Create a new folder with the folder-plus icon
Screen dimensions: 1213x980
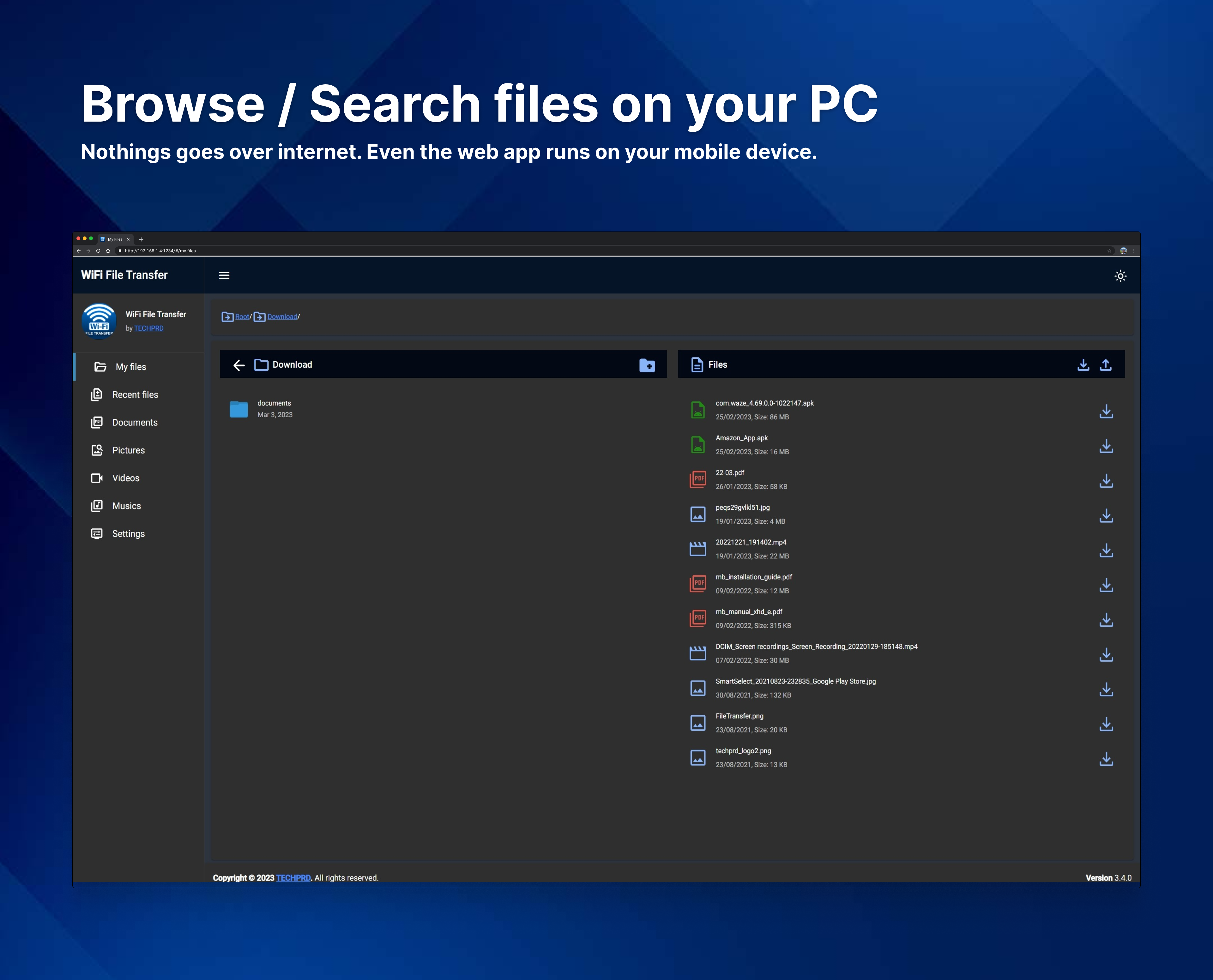coord(647,365)
